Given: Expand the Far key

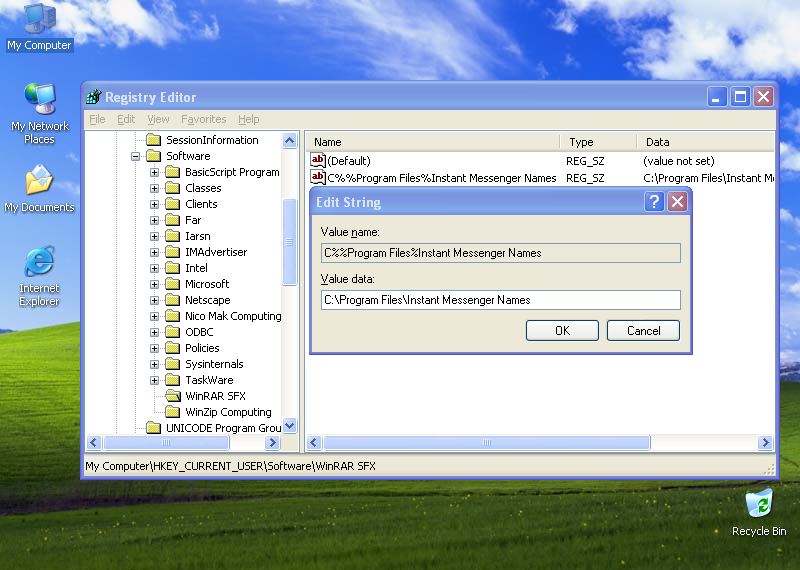Looking at the screenshot, I should pos(154,220).
